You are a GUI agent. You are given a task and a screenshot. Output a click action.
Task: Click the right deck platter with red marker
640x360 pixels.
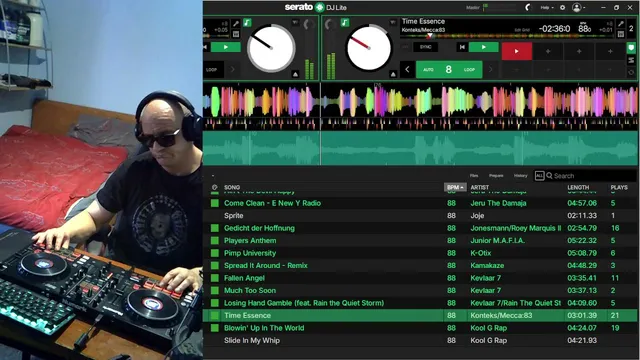(x=369, y=48)
